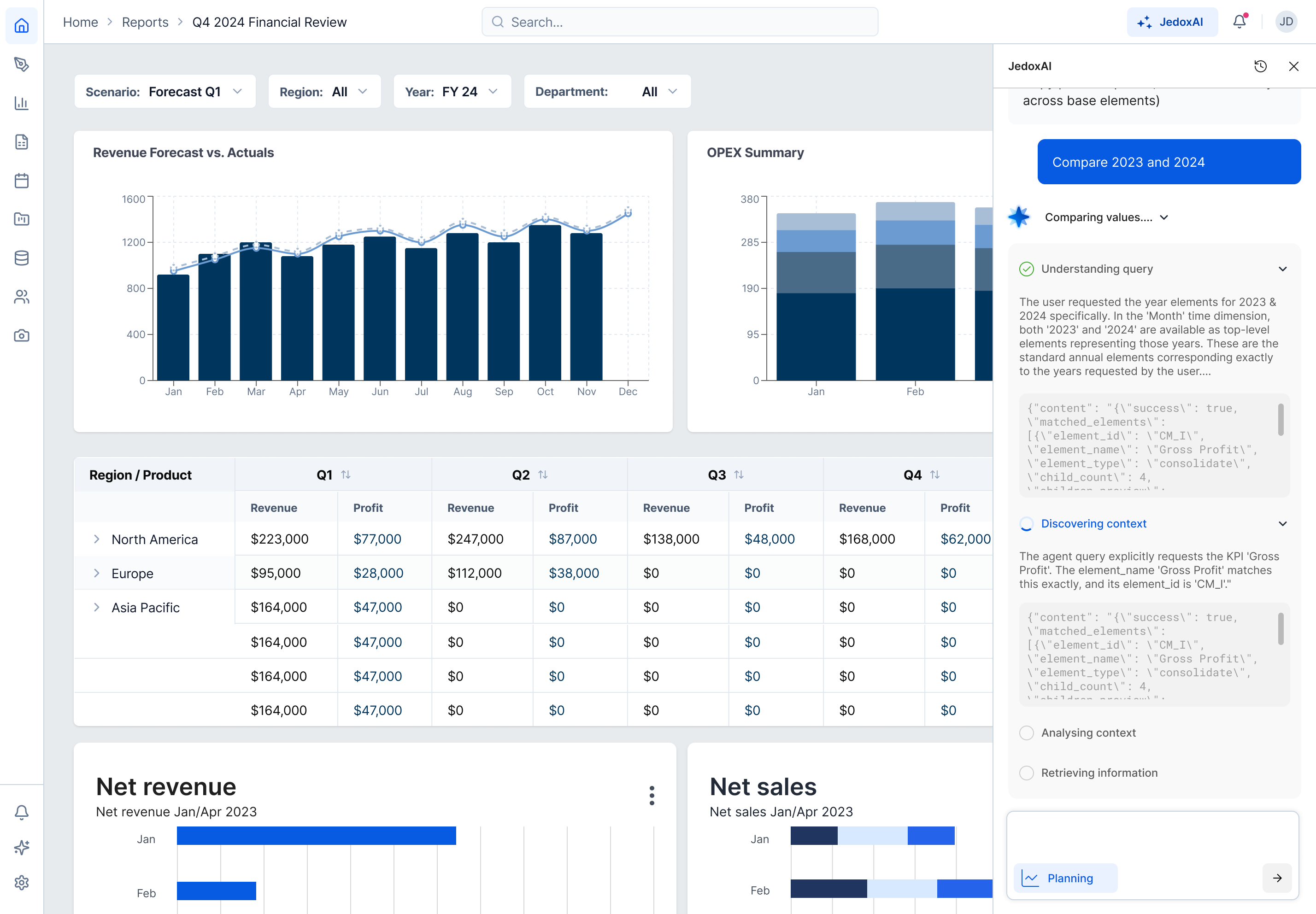
Task: Click the top bar notification bell
Action: click(x=1239, y=22)
